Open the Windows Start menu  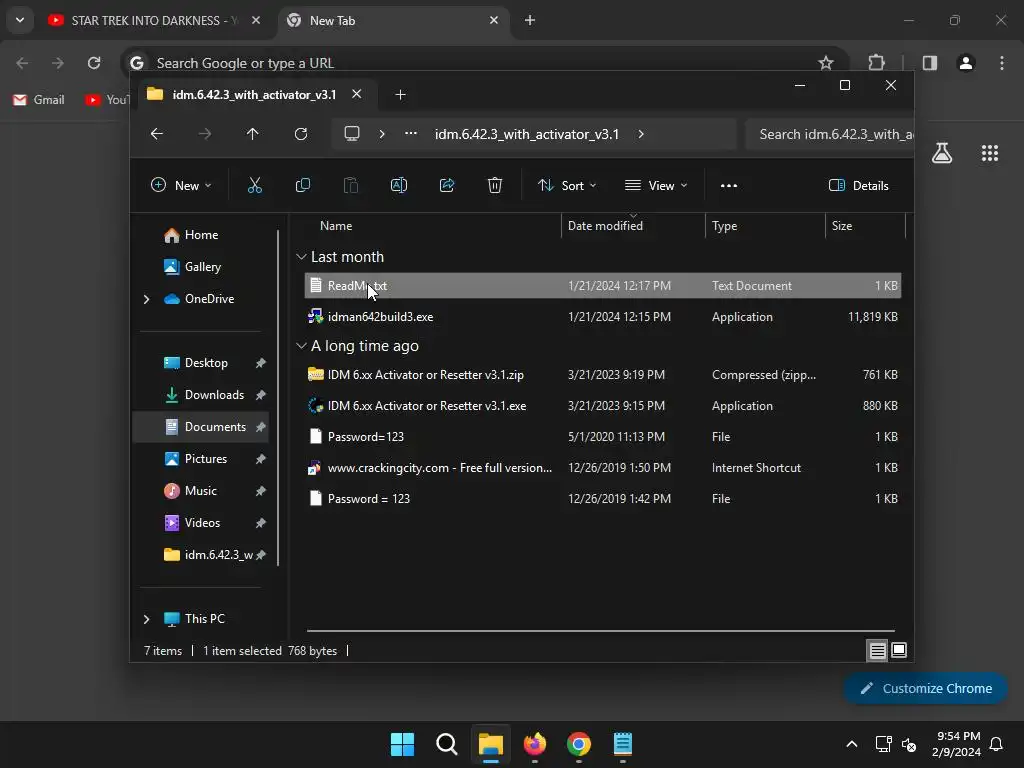(x=402, y=744)
